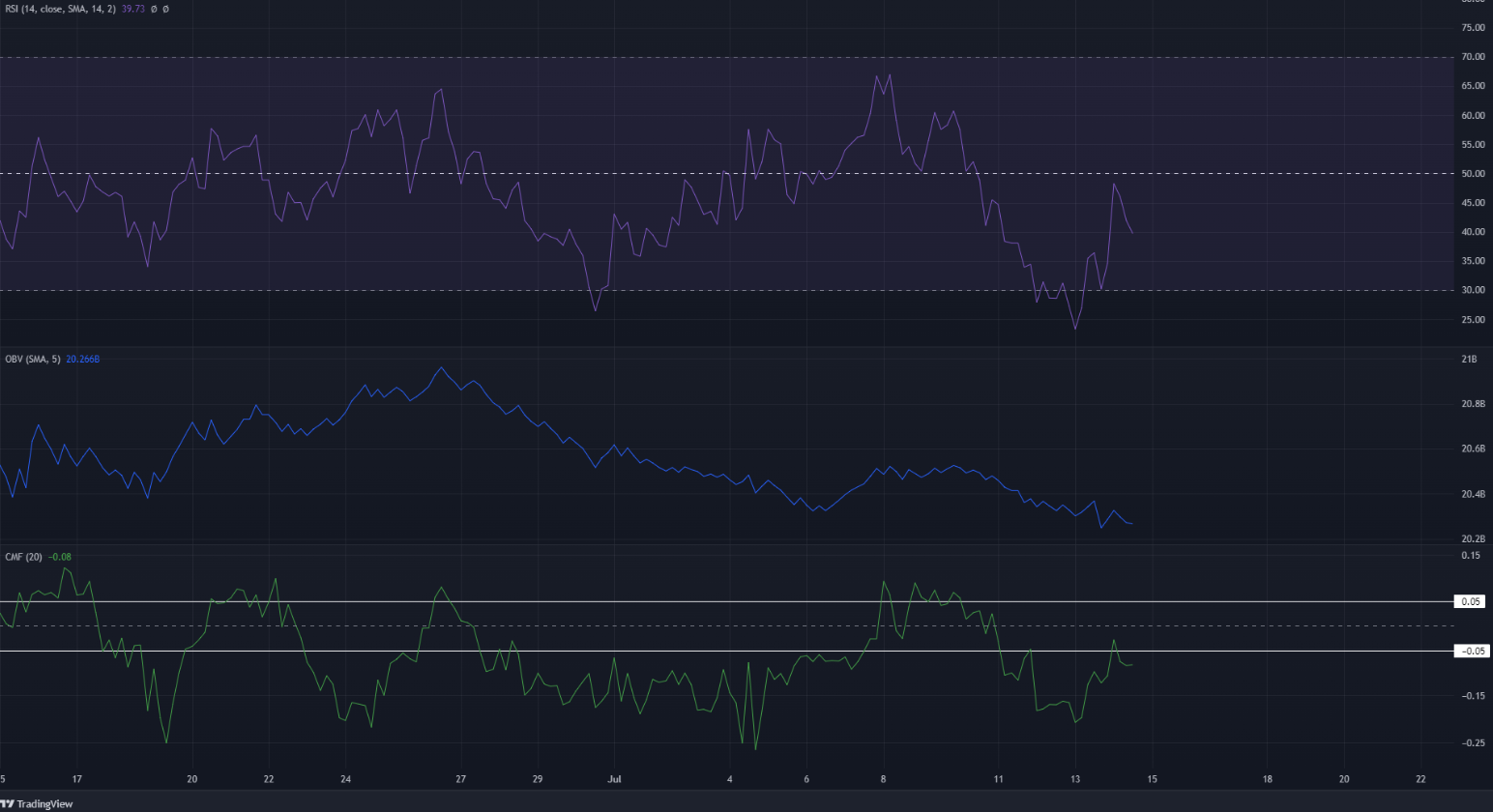Toggle the RSI midline at 50.00
The width and height of the screenshot is (1493, 812).
(x=677, y=173)
